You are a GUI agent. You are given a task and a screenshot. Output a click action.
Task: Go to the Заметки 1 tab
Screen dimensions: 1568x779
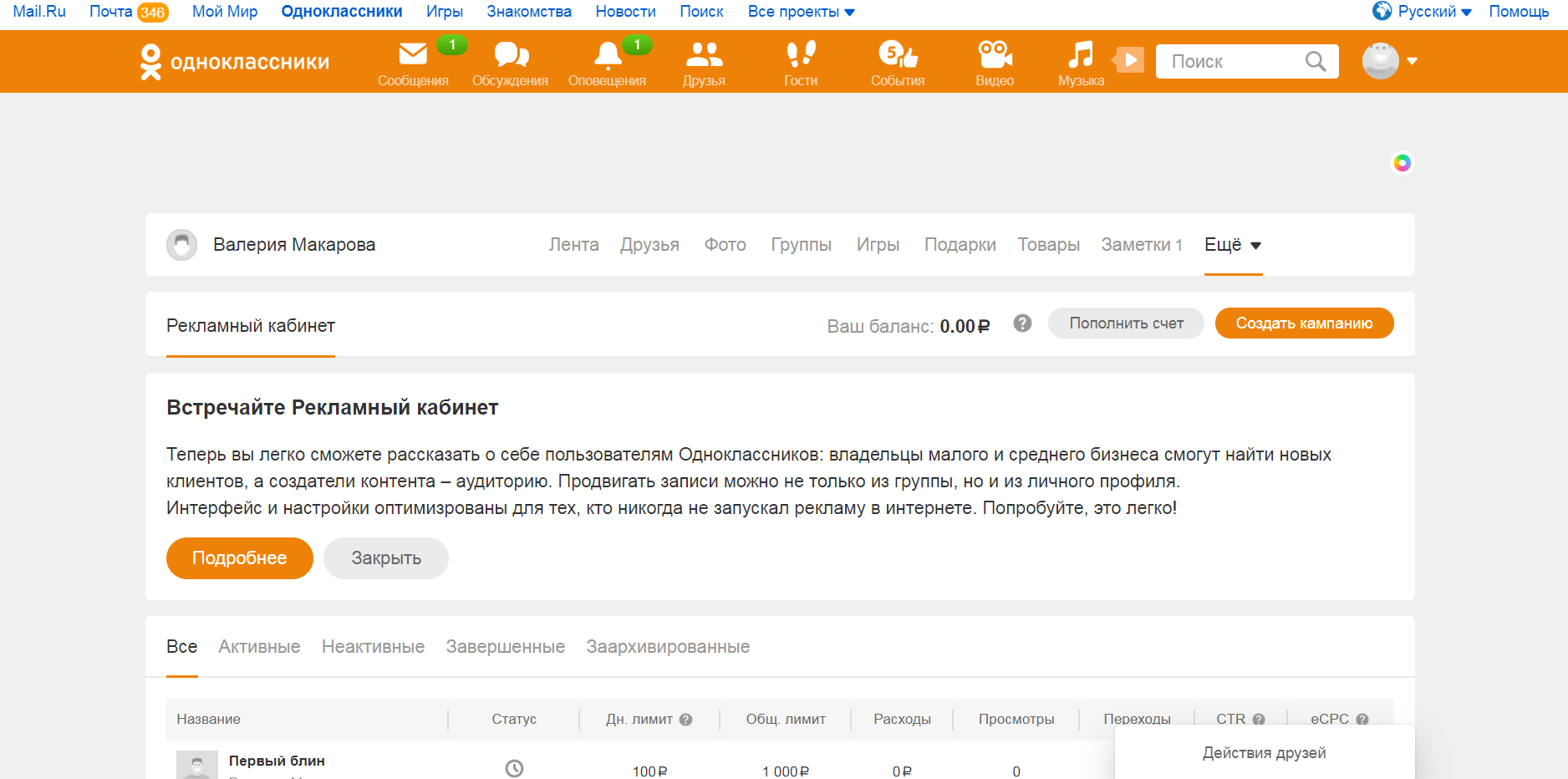(1141, 245)
